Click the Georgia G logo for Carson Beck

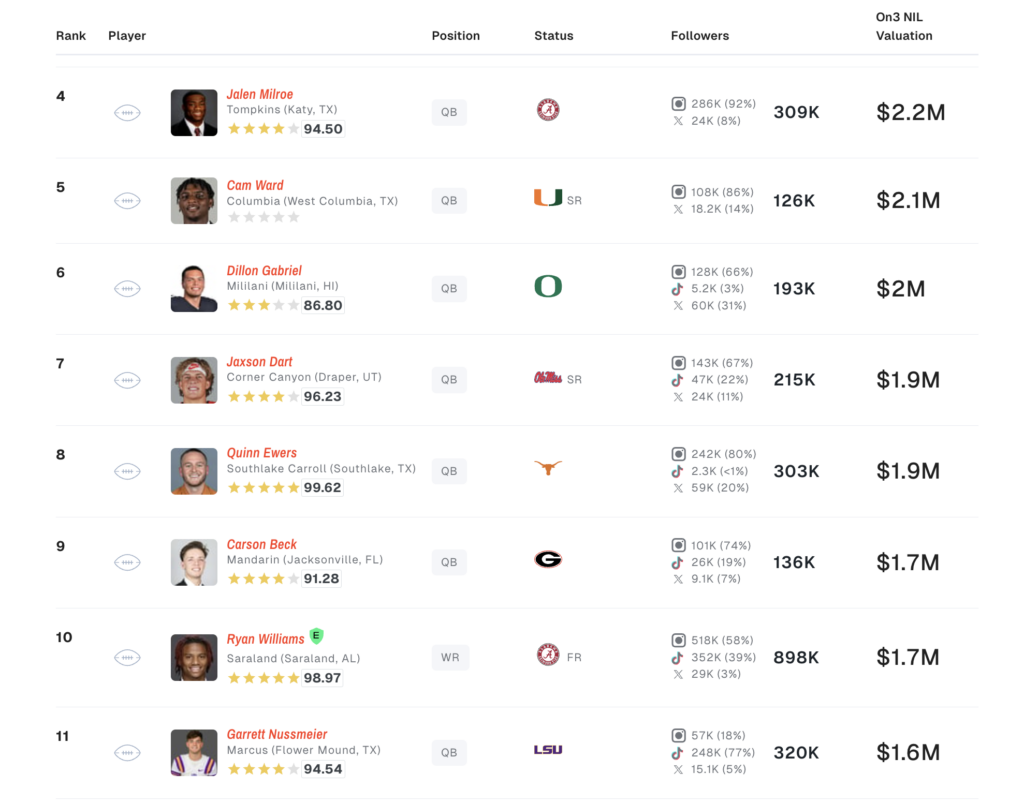coord(548,559)
